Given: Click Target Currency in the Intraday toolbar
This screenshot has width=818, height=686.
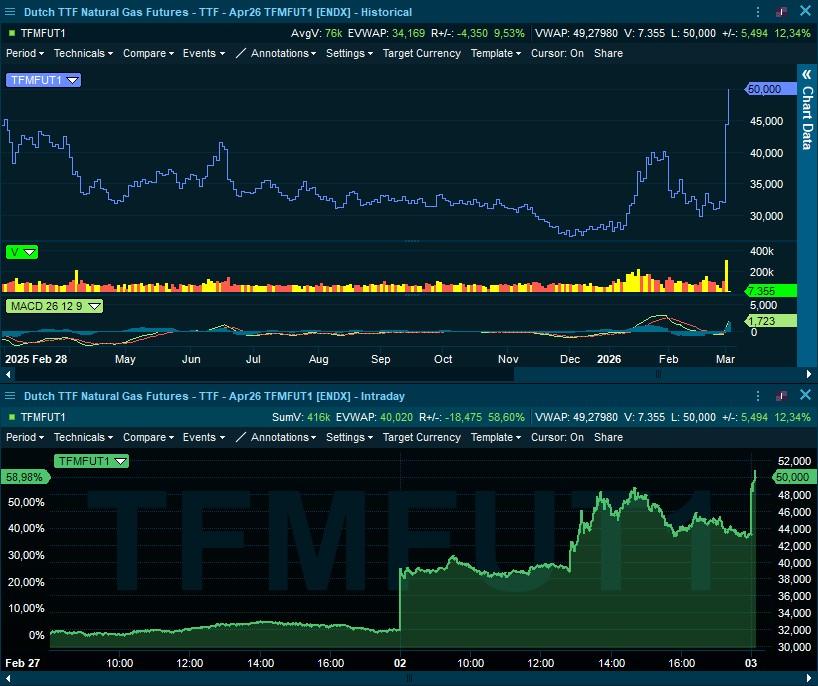Looking at the screenshot, I should (421, 437).
